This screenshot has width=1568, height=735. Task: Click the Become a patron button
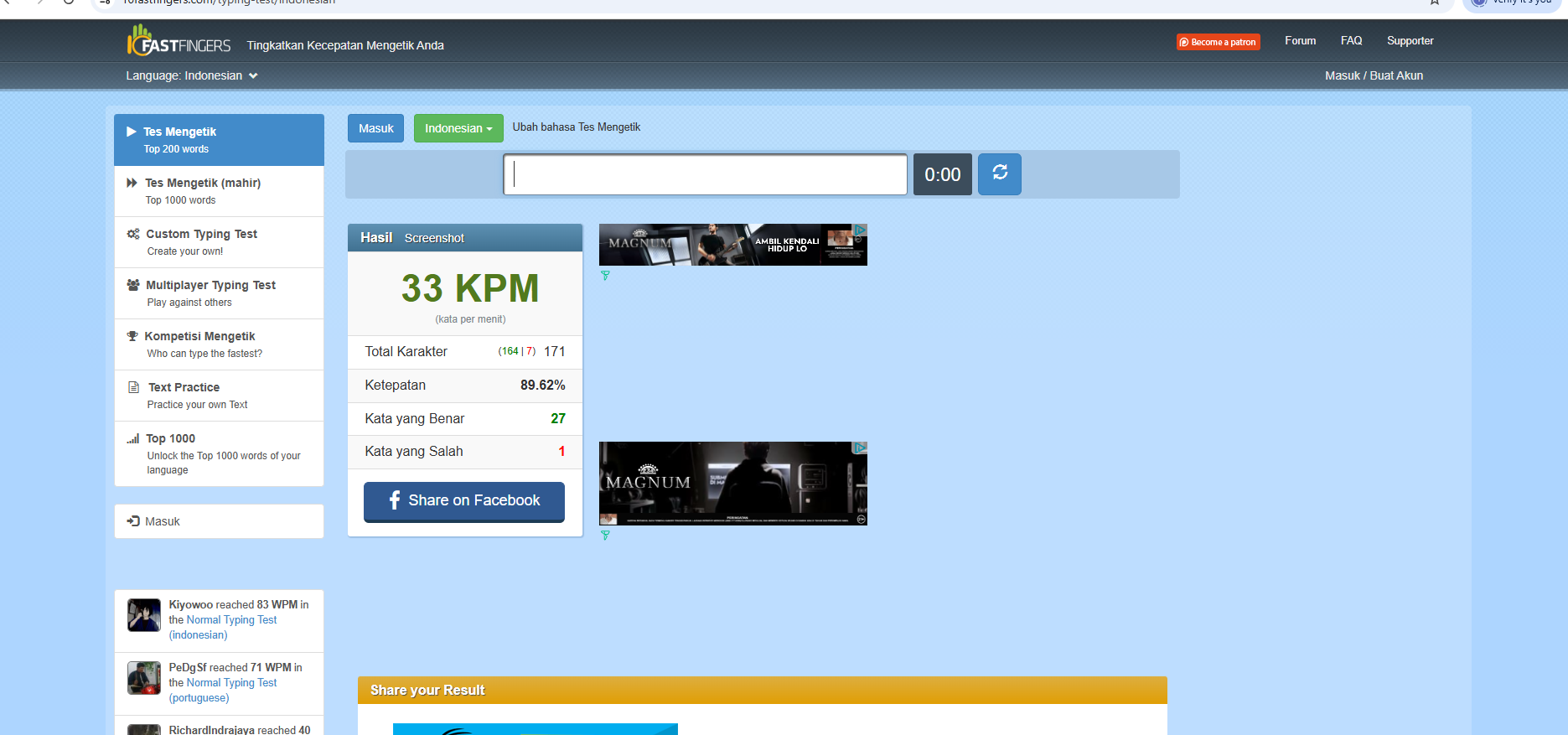[1219, 42]
